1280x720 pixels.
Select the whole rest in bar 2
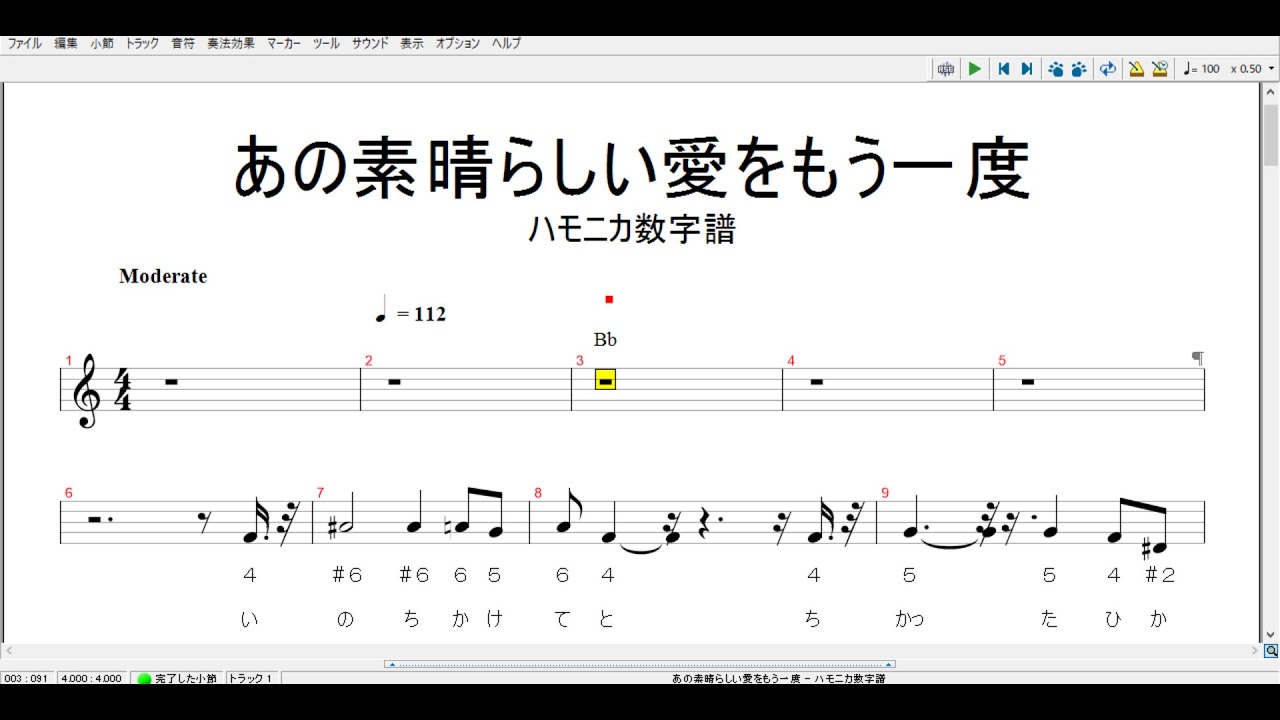click(394, 381)
